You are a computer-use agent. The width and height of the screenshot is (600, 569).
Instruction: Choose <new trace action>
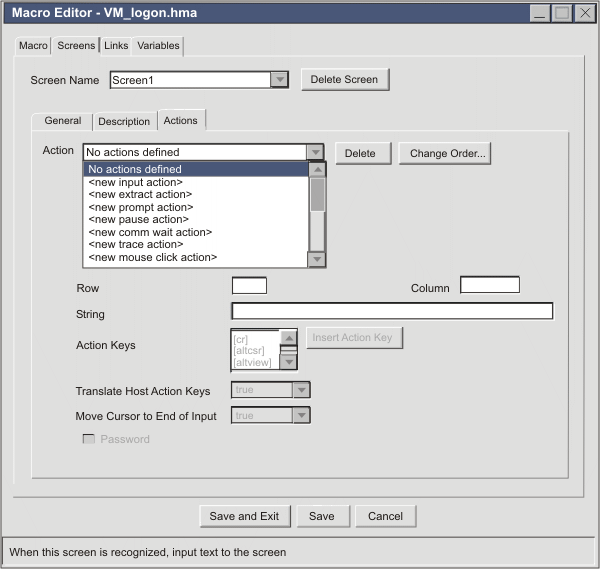coord(196,245)
